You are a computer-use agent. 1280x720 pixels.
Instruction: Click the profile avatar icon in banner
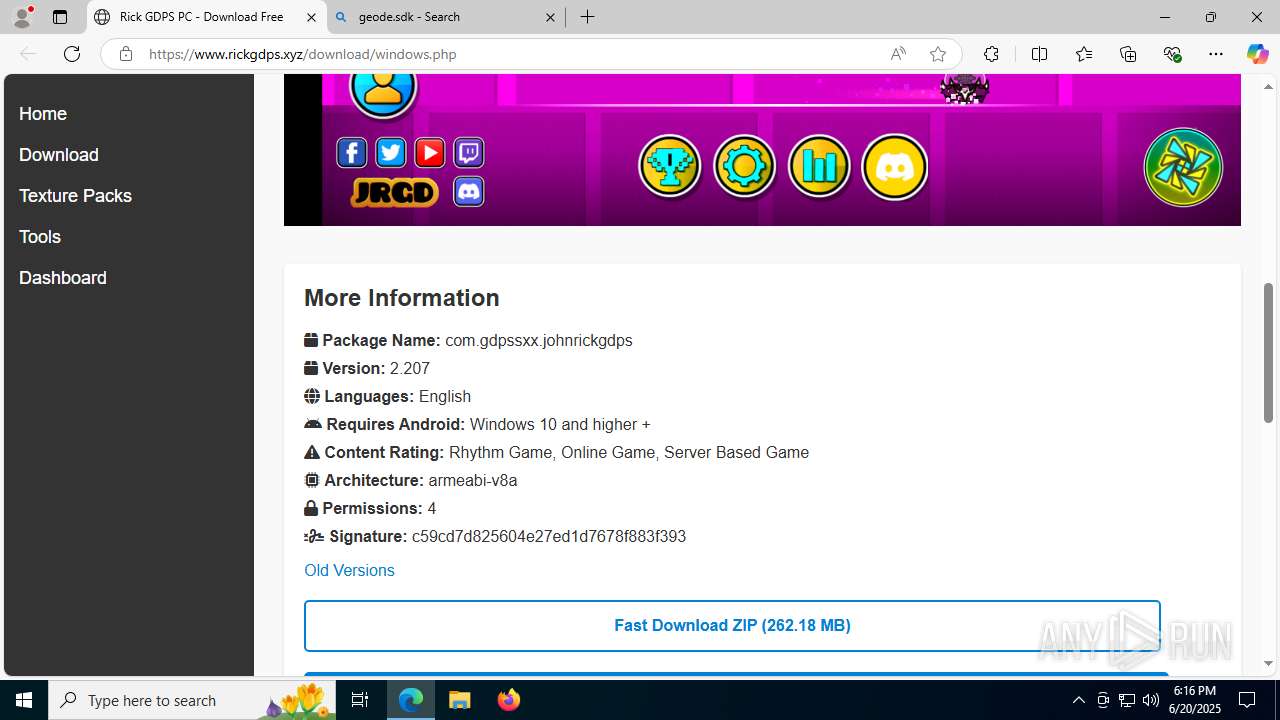(383, 89)
